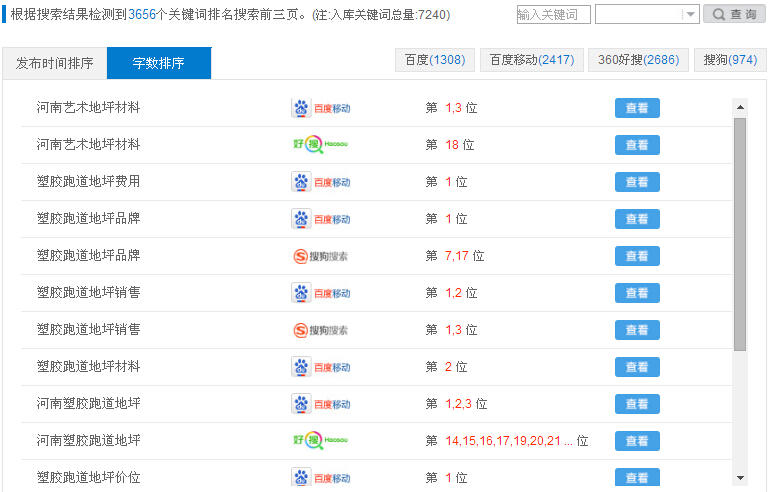Click keyword text 塑胶跑道地坪价位

(89, 477)
